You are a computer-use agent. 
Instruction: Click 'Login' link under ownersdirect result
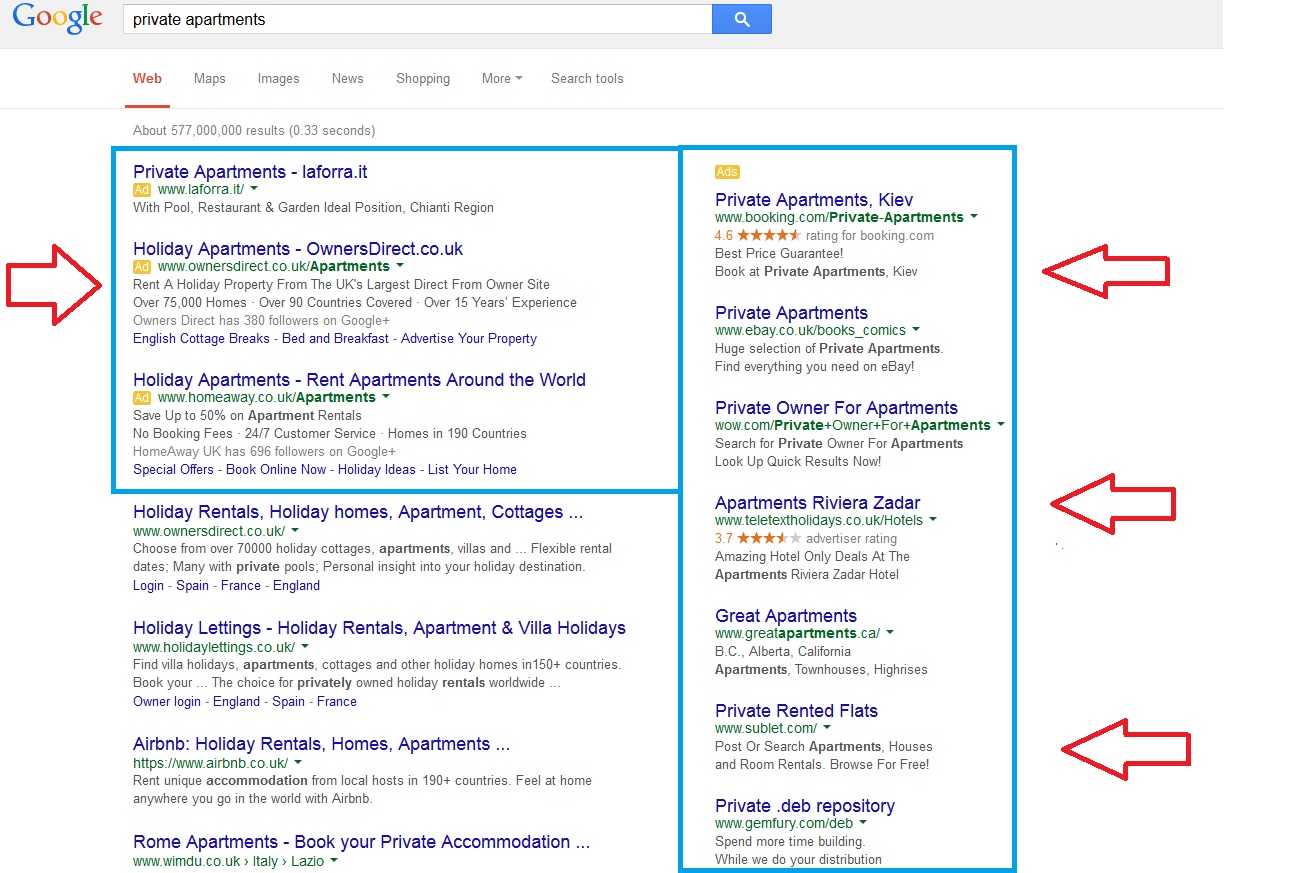[149, 585]
